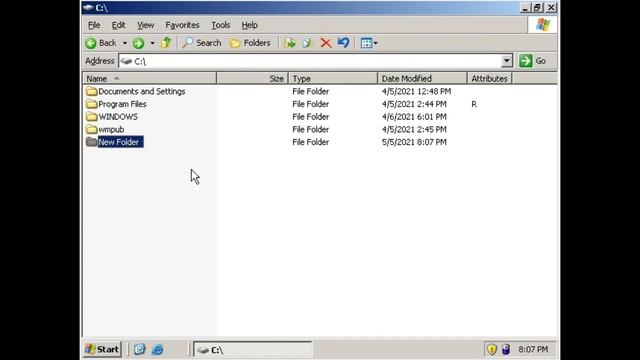Expand the Address bar dropdown list
This screenshot has width=640, height=360.
pos(507,61)
